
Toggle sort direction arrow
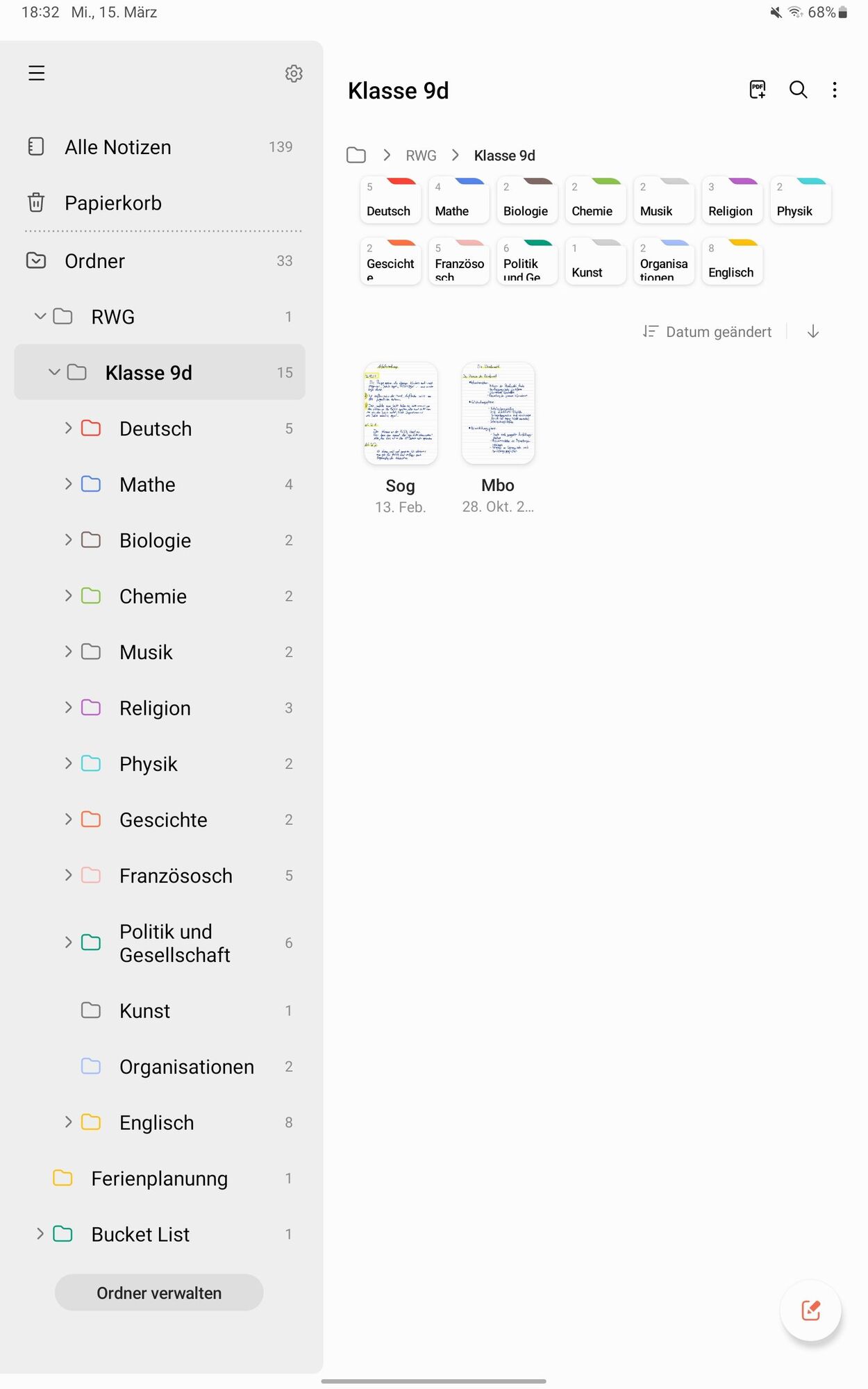pyautogui.click(x=813, y=332)
